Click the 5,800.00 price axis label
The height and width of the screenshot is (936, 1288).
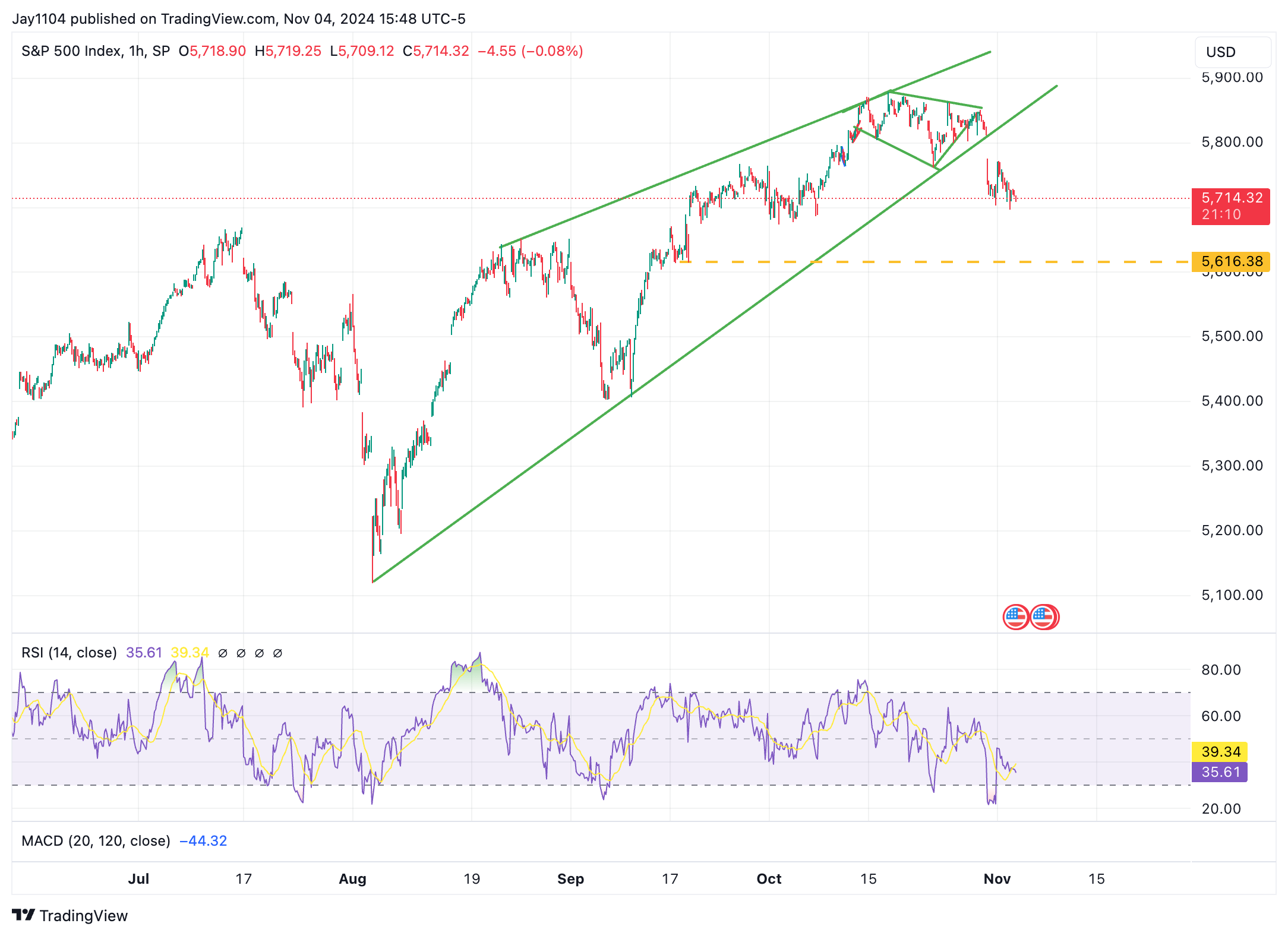(x=1232, y=142)
